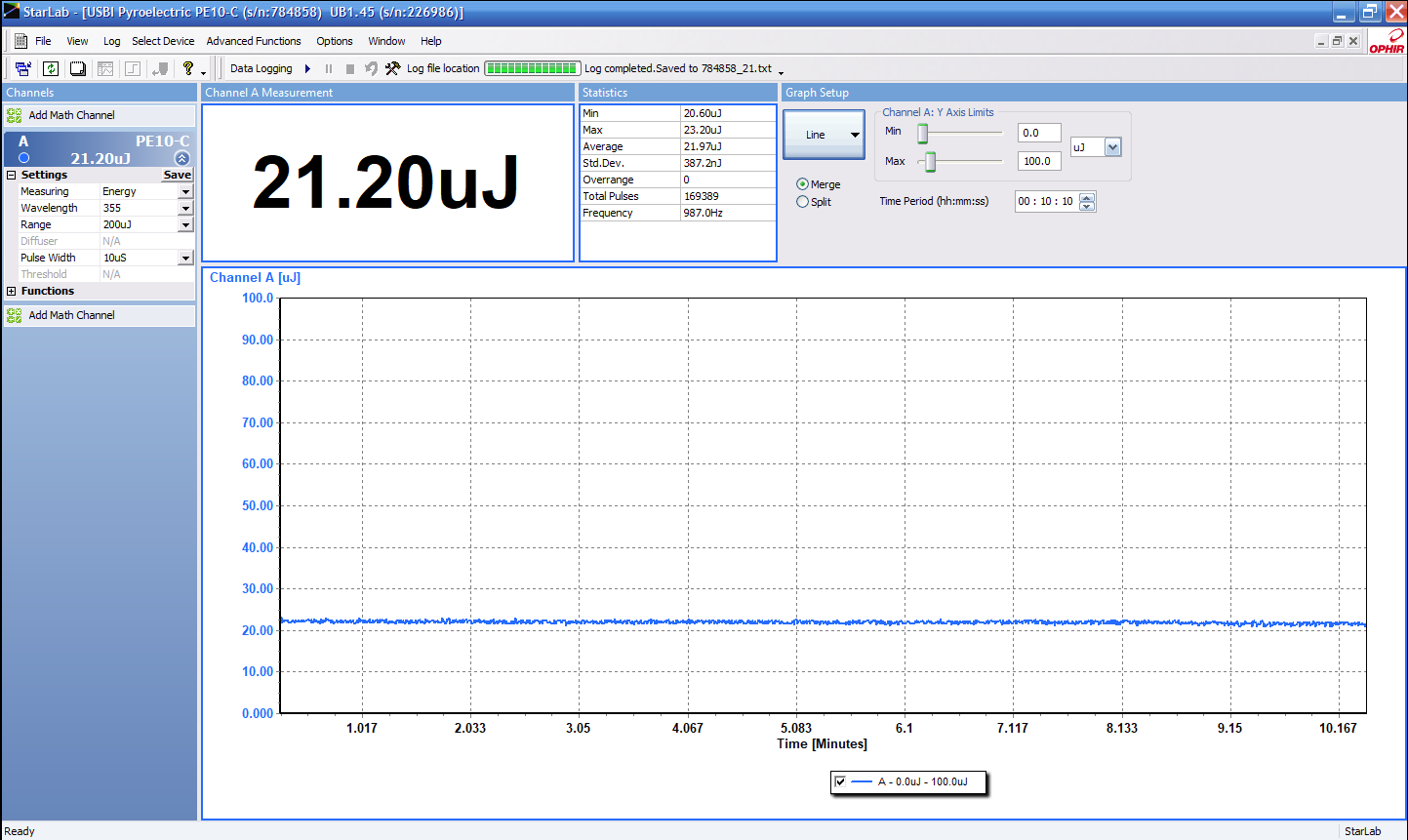Image resolution: width=1408 pixels, height=840 pixels.
Task: Click the grayed arrow device toolbar icon
Action: 161,68
